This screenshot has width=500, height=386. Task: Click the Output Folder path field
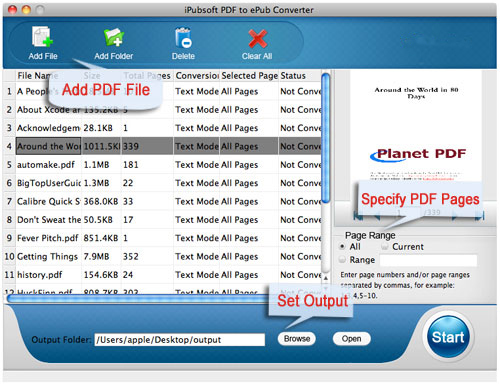pos(180,340)
